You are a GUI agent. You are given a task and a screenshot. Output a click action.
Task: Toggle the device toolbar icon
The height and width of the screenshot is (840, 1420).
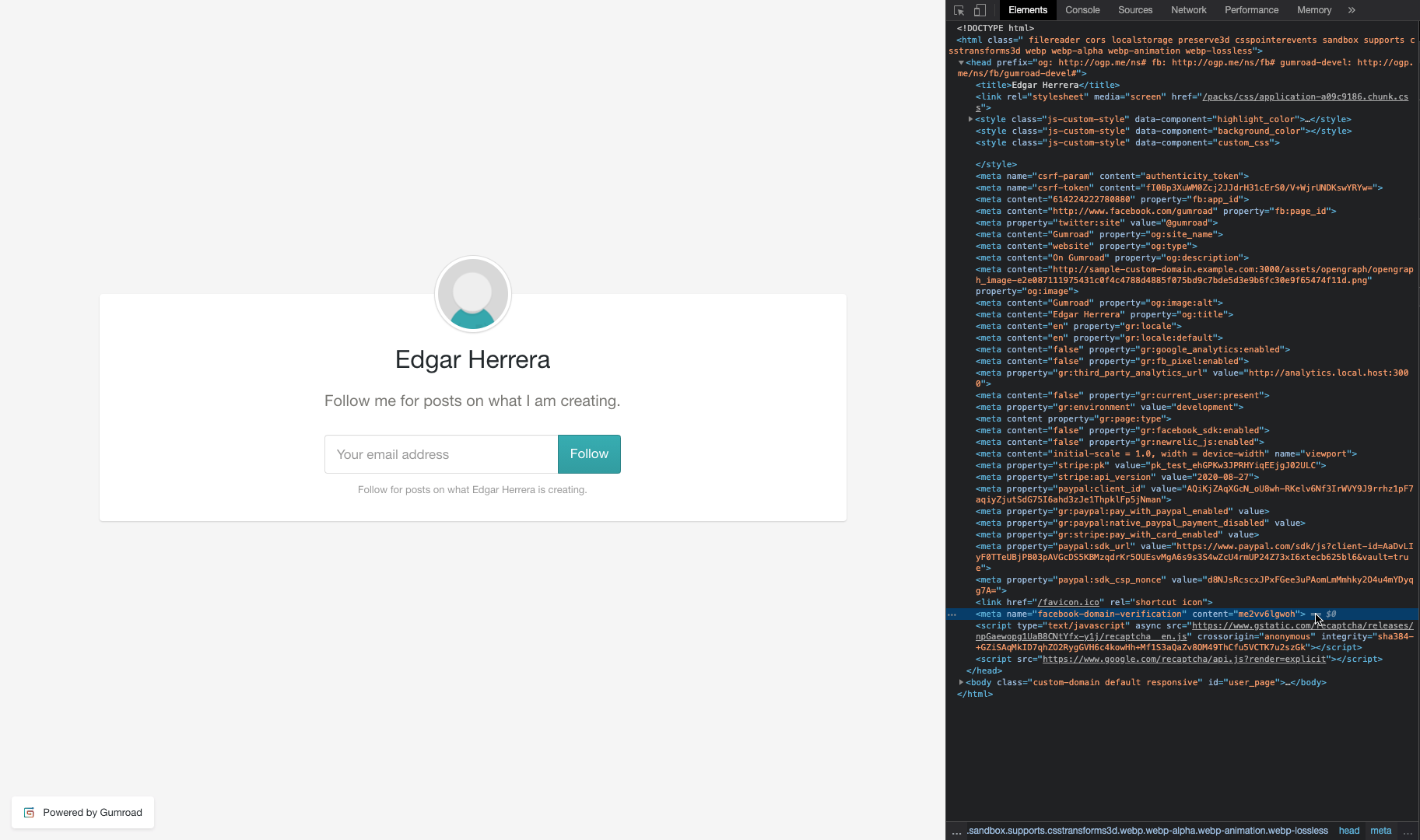tap(980, 10)
